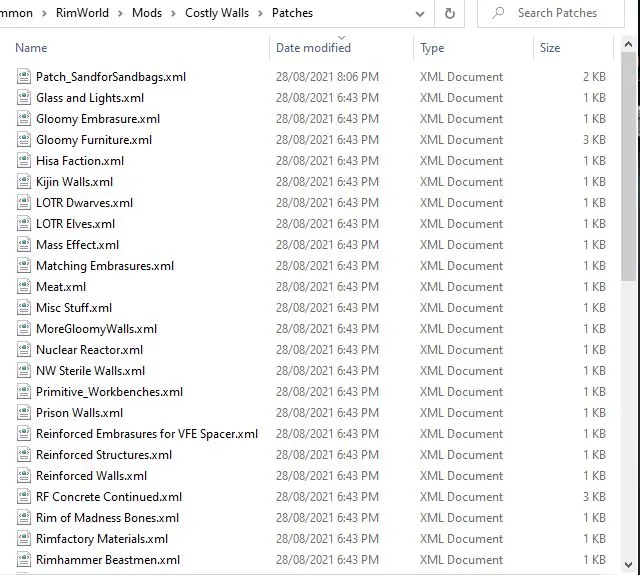Sort files by Name column header
Viewport: 640px width, 575px height.
[x=32, y=48]
